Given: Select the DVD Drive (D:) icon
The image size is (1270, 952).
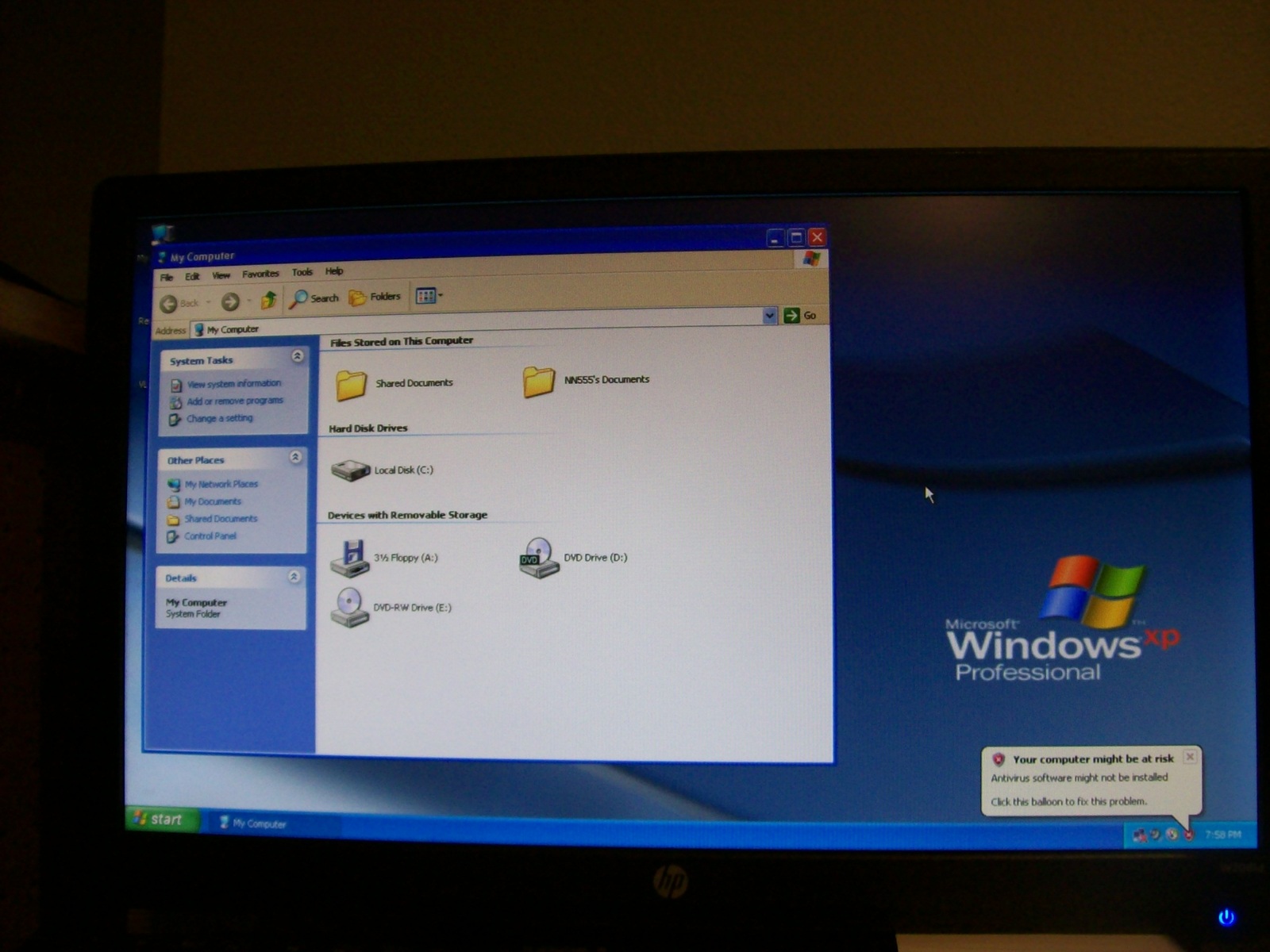Looking at the screenshot, I should coord(540,559).
